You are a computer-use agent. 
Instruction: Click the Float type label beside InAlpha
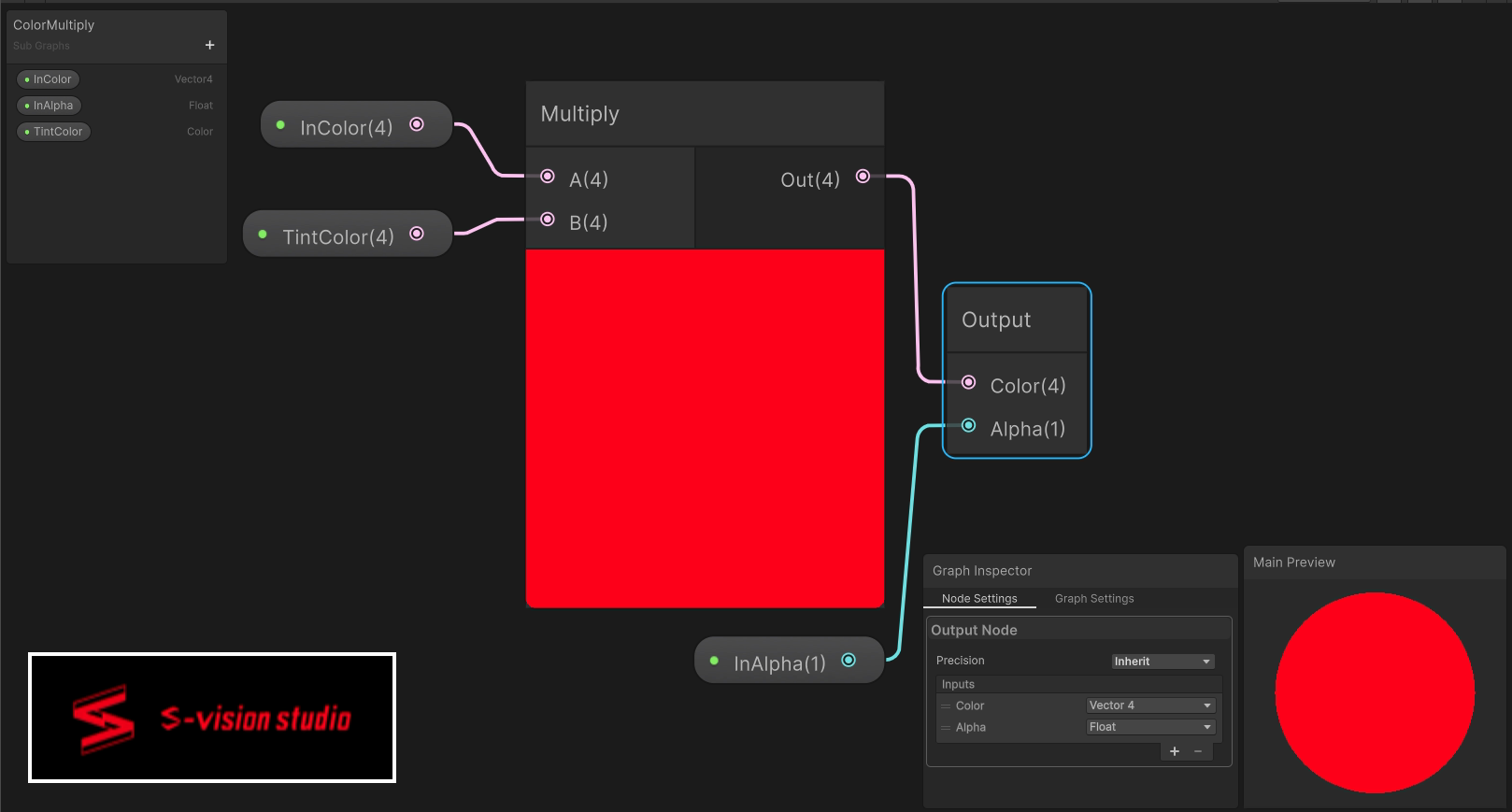(201, 106)
